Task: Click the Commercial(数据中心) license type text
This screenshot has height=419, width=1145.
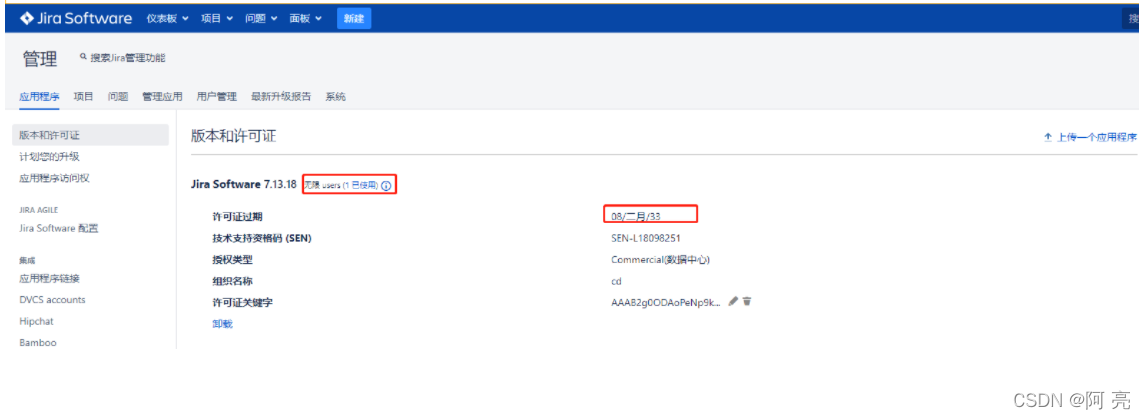Action: pyautogui.click(x=661, y=259)
